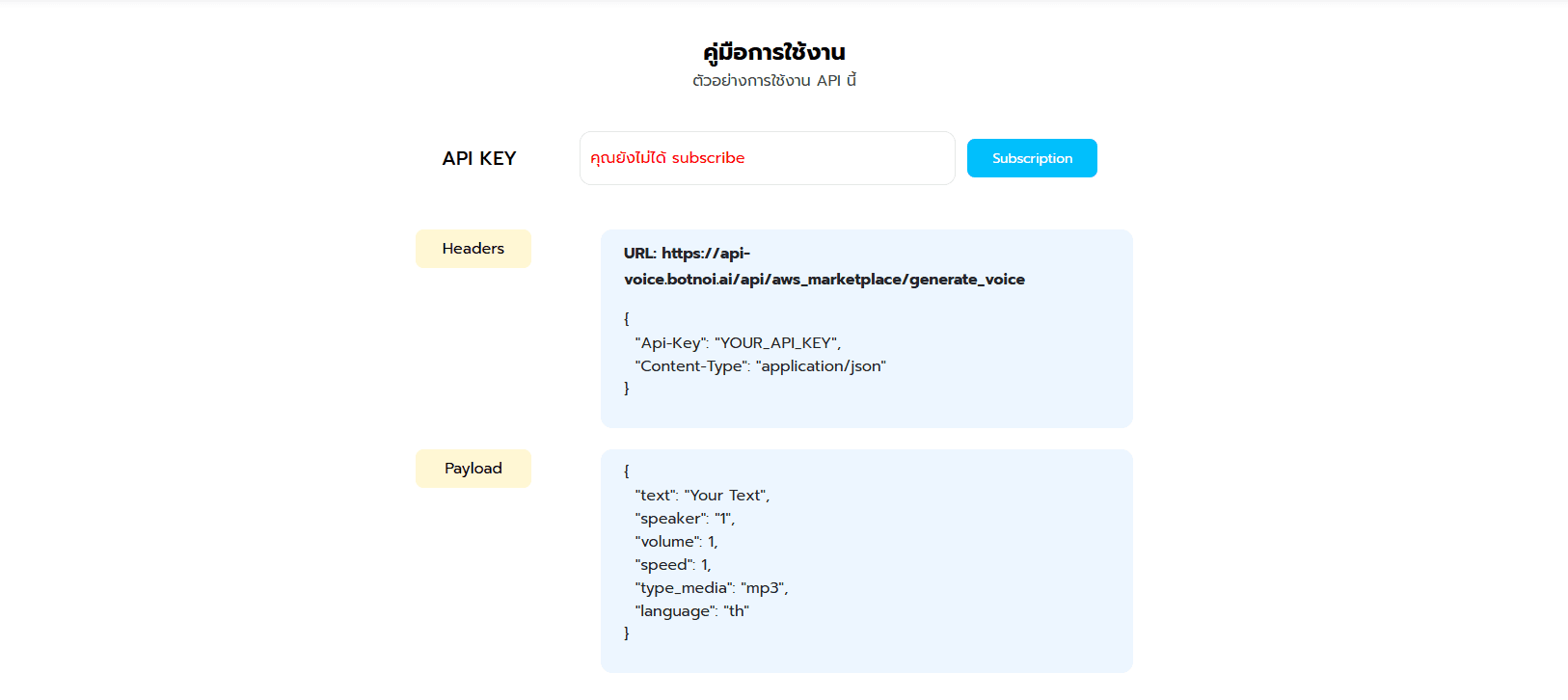Image resolution: width=1568 pixels, height=700 pixels.
Task: Click the "speed": 1 payload line
Action: click(x=673, y=565)
